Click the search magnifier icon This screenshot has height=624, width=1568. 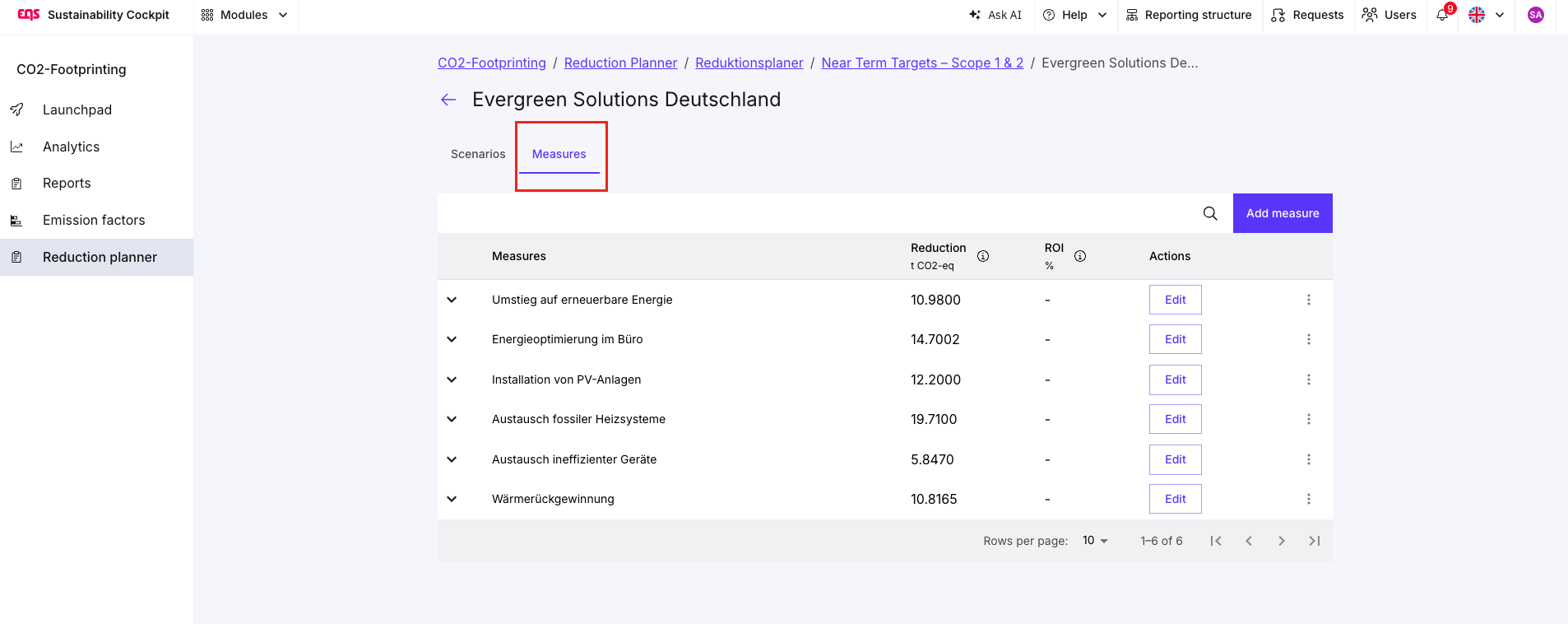(x=1210, y=213)
